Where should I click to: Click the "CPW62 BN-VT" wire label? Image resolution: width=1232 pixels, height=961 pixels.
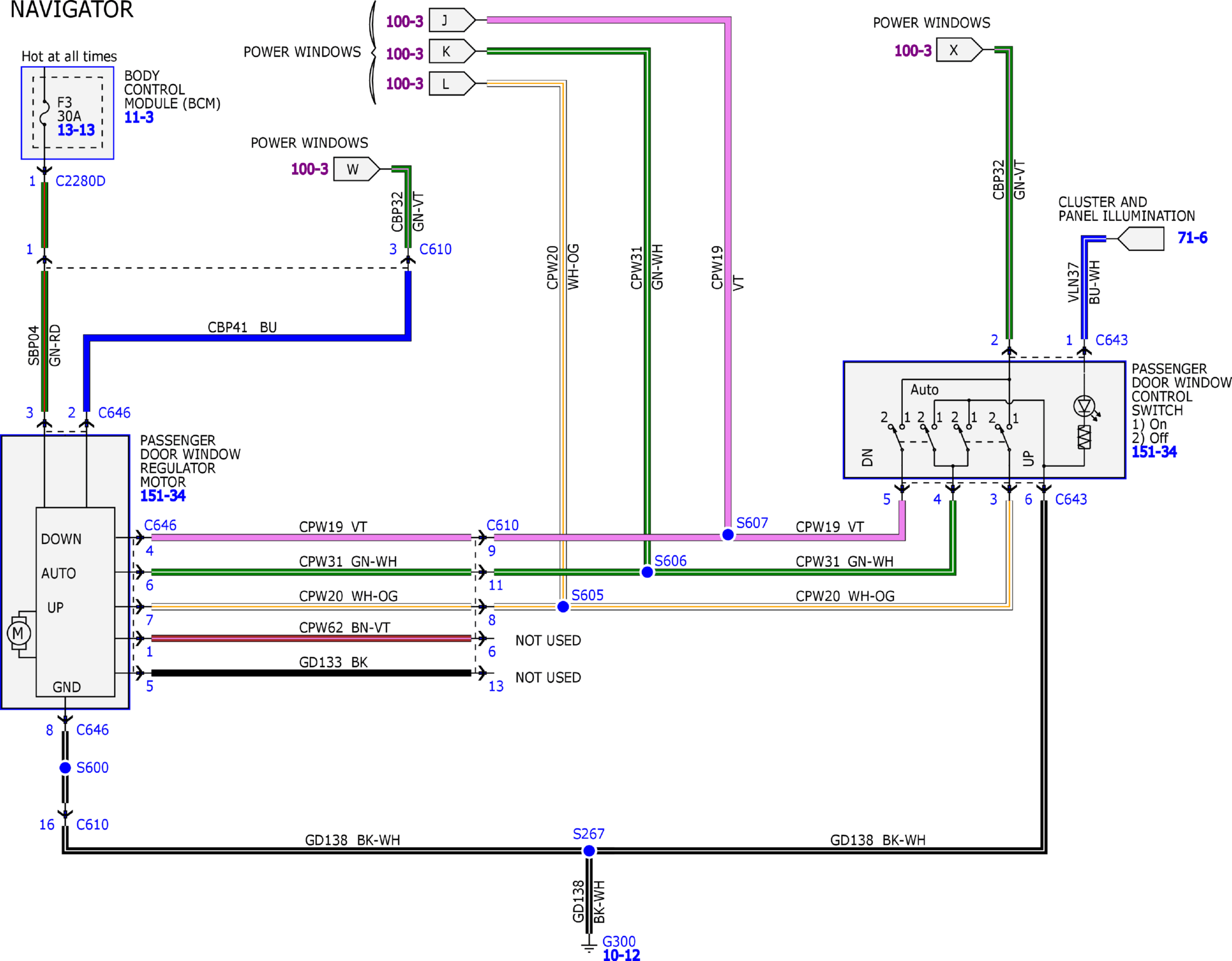pyautogui.click(x=345, y=628)
